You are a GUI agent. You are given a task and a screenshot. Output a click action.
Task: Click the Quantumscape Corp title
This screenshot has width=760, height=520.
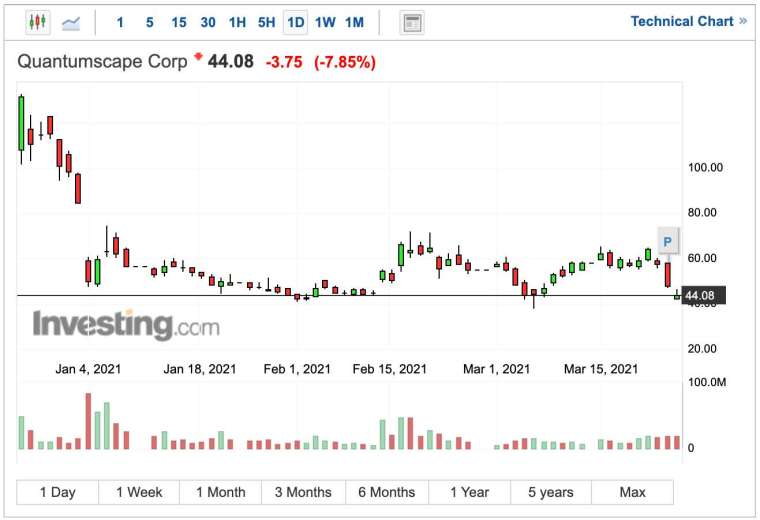102,62
